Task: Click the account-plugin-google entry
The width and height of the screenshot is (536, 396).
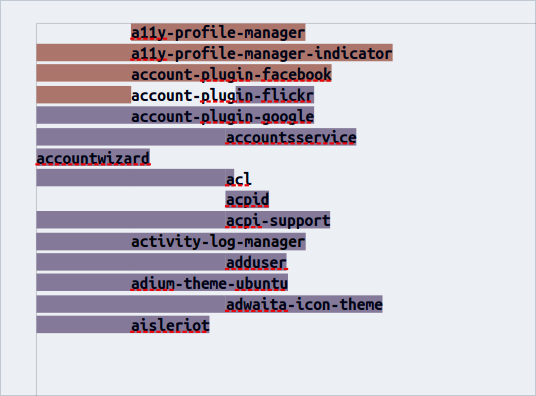Action: [223, 116]
